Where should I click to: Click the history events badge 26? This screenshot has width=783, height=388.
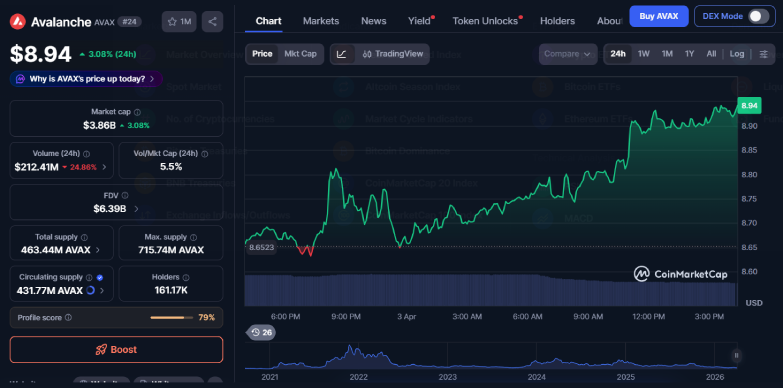point(261,332)
